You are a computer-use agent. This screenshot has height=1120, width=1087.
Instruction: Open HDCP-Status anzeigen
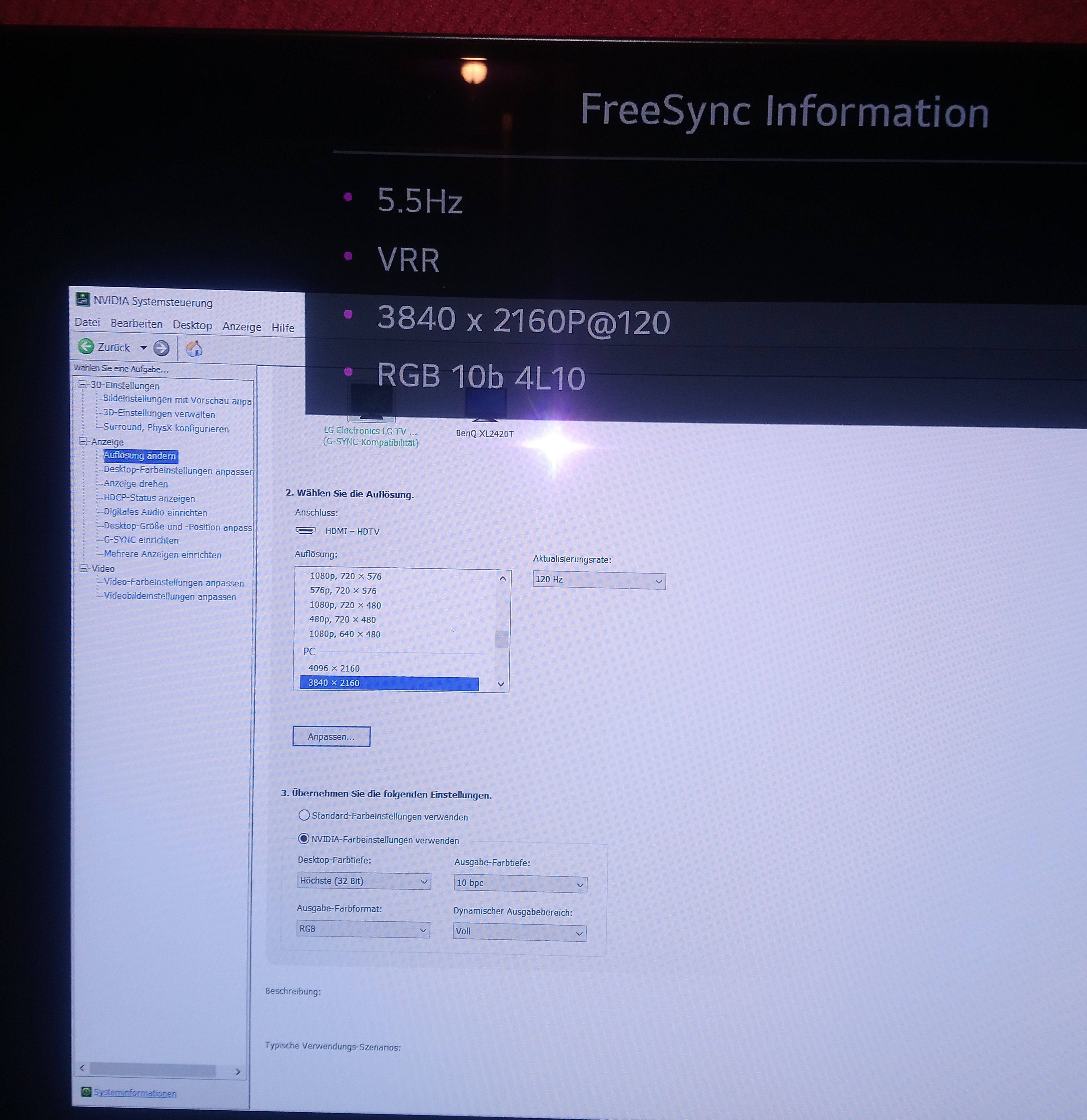[149, 498]
